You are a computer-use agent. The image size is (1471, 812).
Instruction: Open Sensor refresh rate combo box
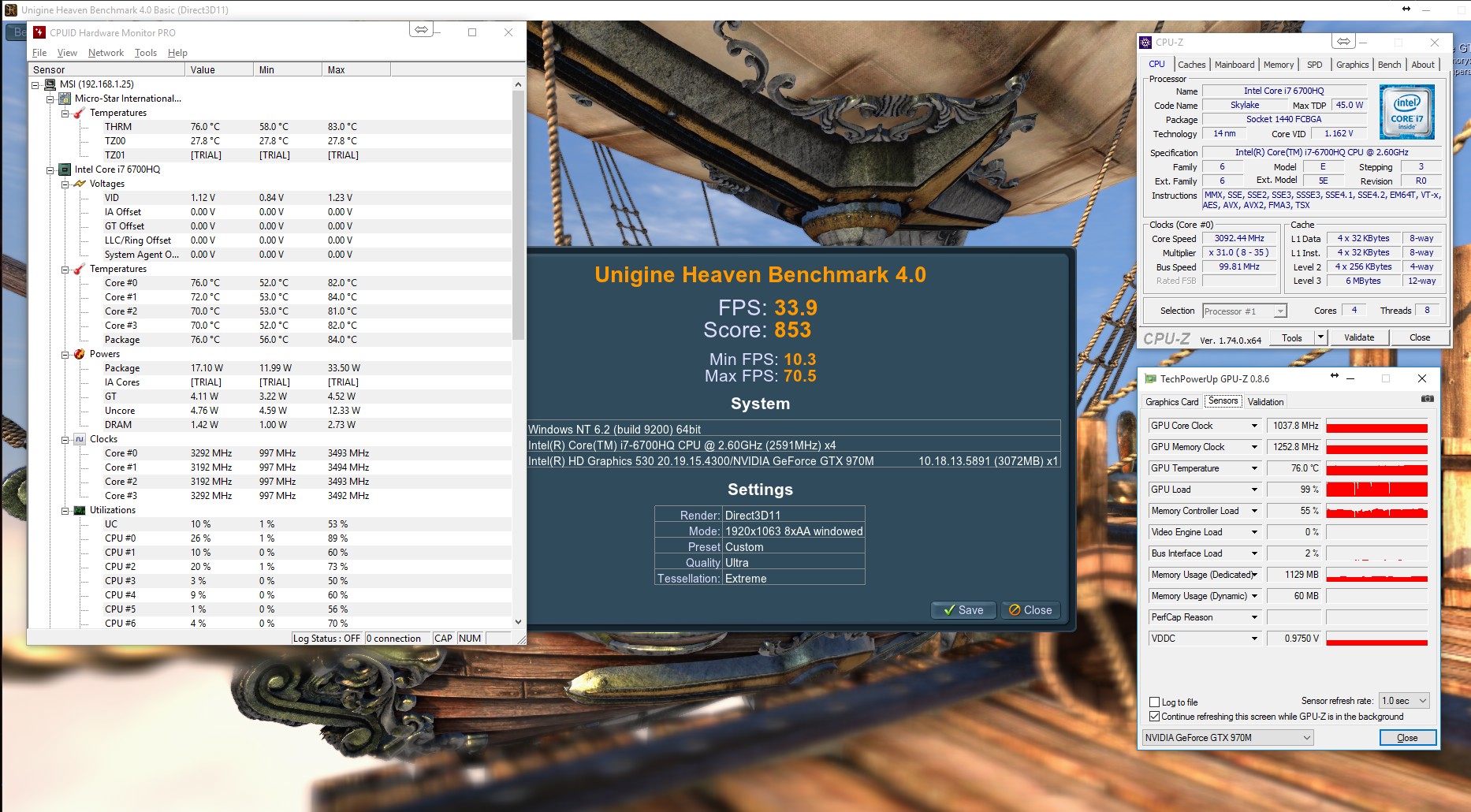pos(1404,701)
